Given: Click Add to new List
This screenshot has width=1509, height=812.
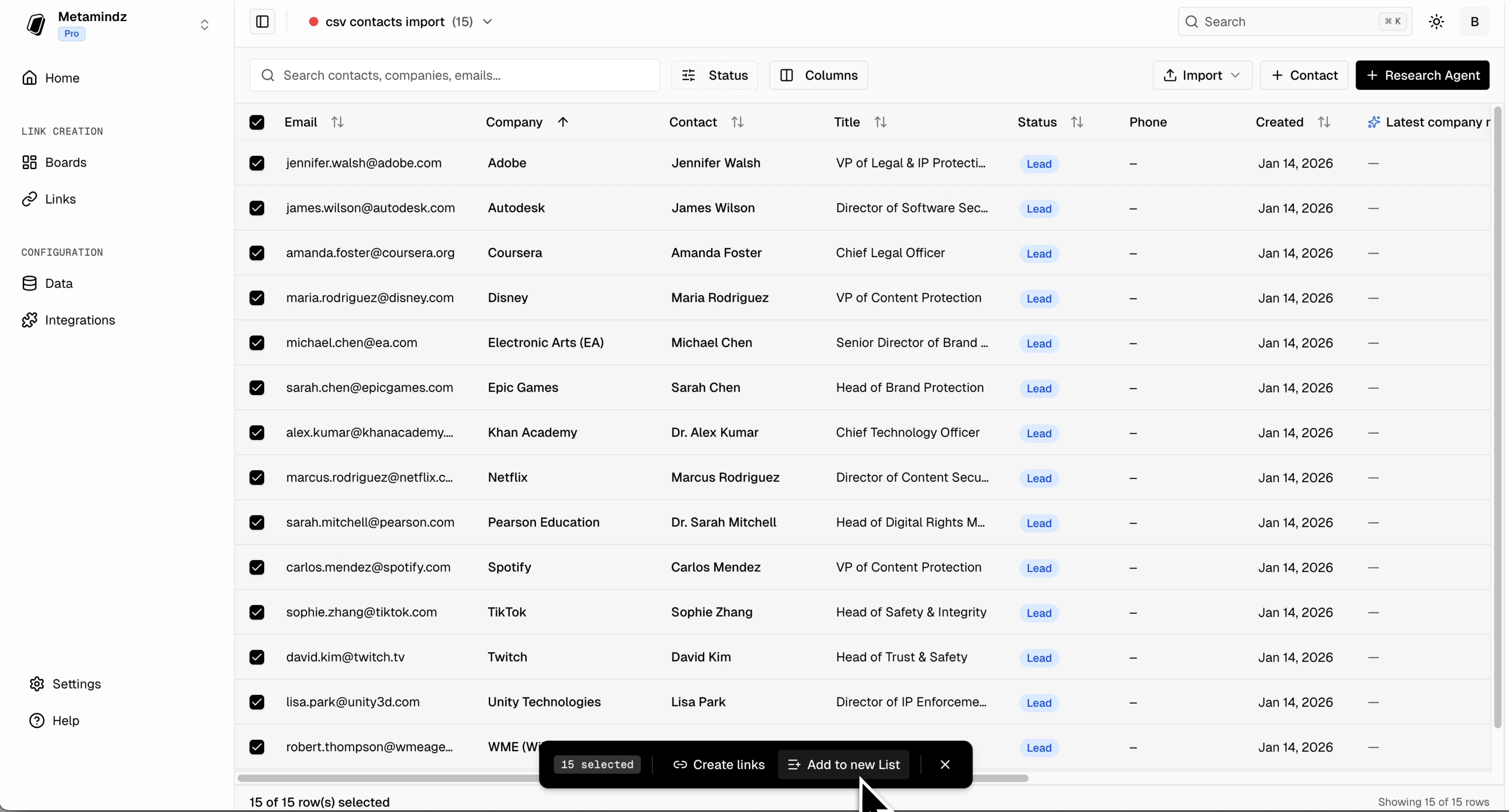Looking at the screenshot, I should click(x=843, y=765).
